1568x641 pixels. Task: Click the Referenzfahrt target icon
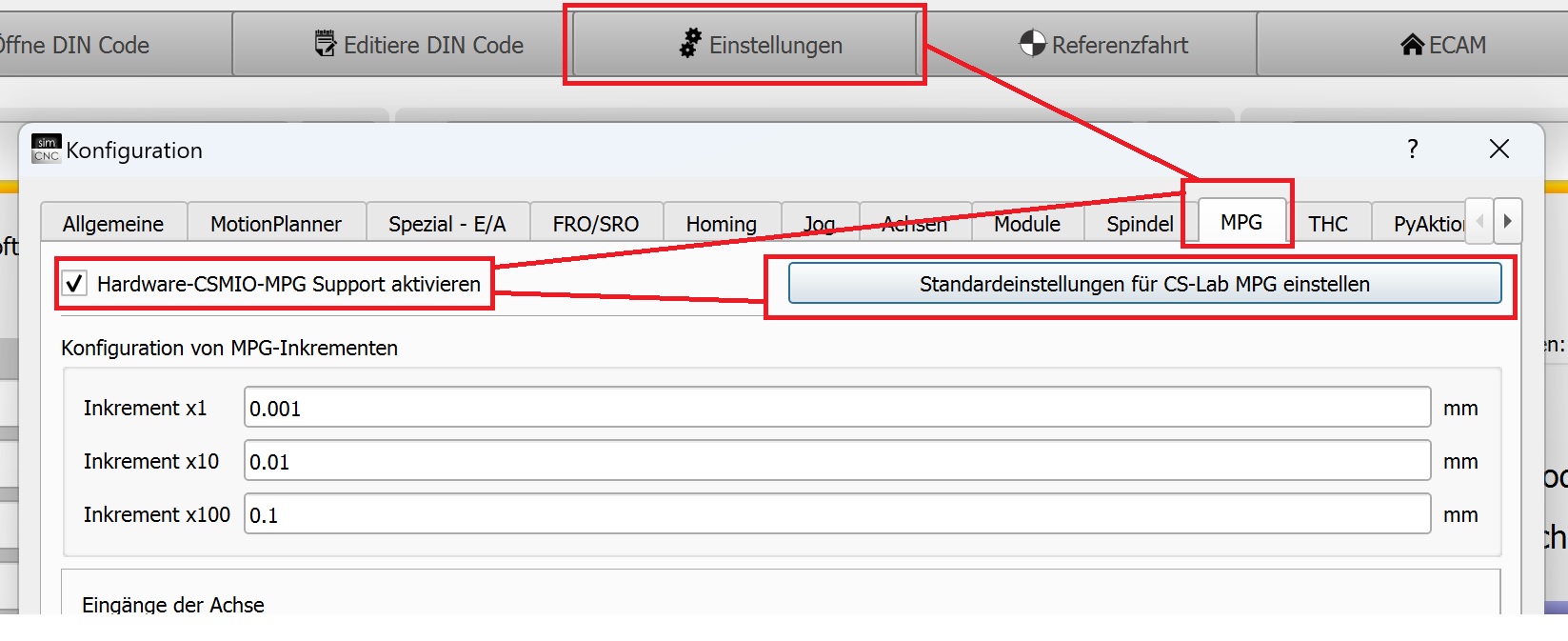pos(1032,43)
